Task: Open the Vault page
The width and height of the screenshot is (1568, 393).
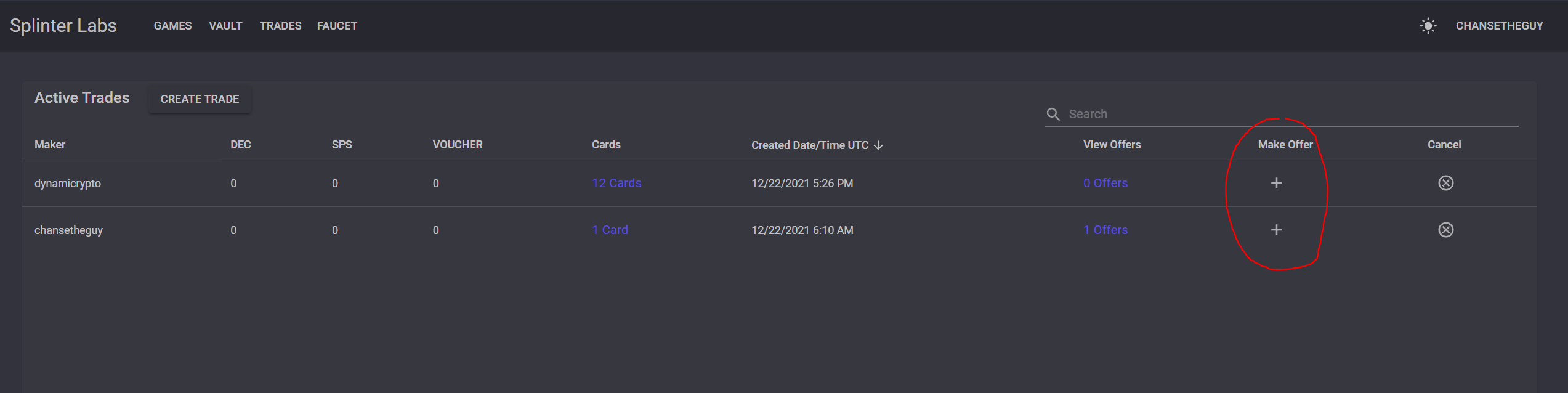Action: 225,26
